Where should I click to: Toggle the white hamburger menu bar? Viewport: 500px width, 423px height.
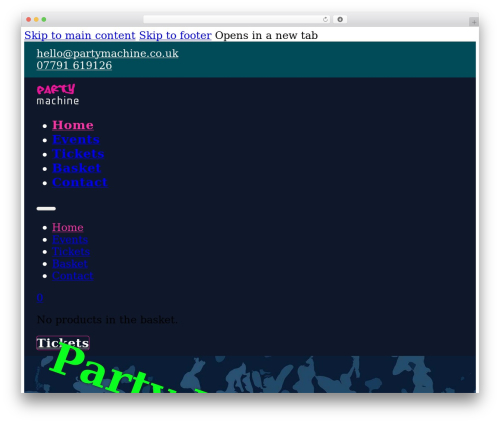coord(46,209)
